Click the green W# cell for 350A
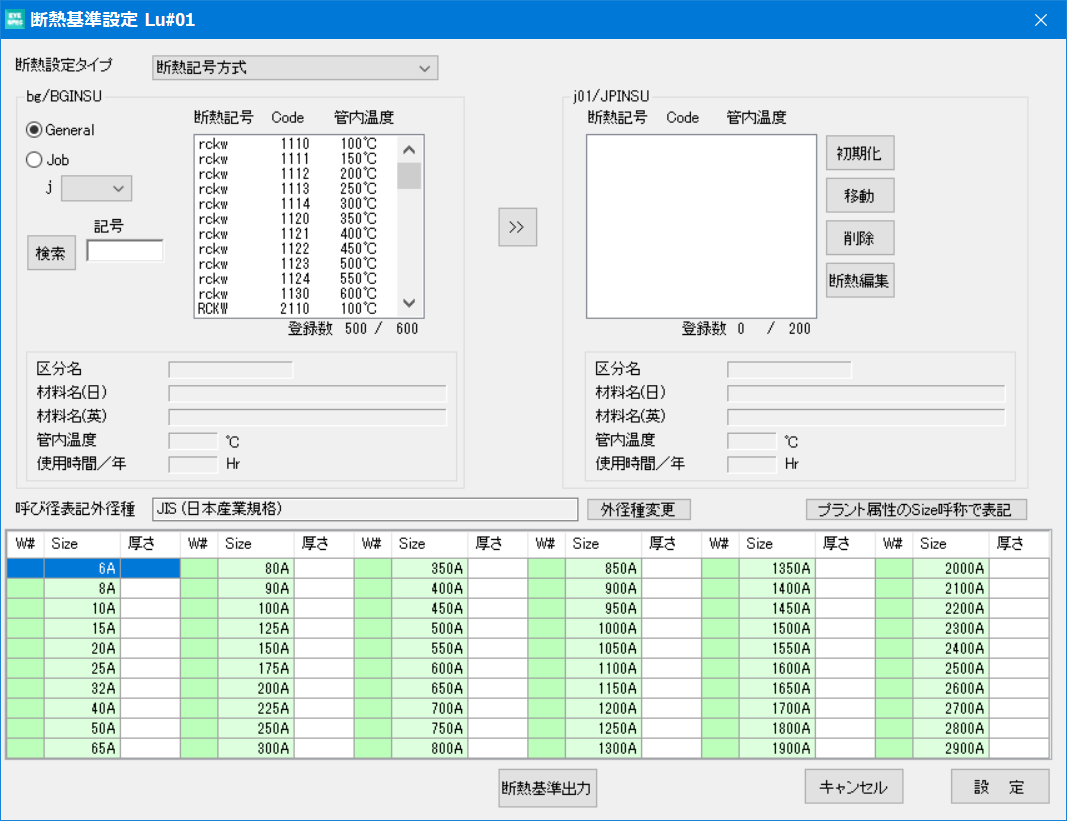Image resolution: width=1067 pixels, height=821 pixels. (x=373, y=568)
